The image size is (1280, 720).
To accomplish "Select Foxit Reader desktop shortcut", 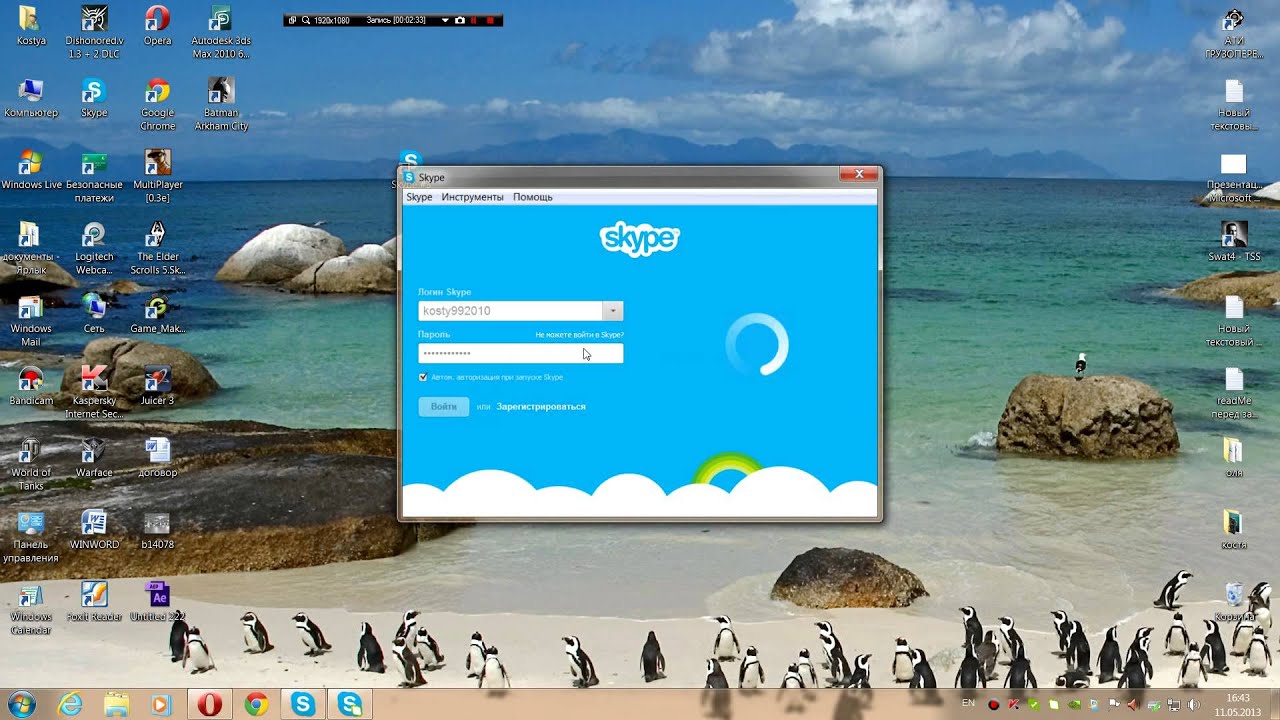I will (94, 602).
